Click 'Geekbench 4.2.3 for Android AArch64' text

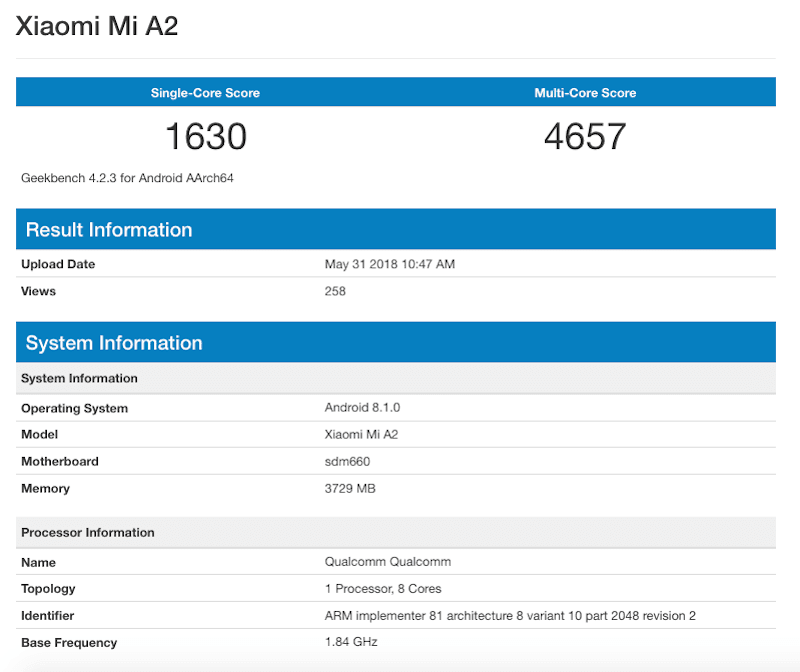point(127,178)
